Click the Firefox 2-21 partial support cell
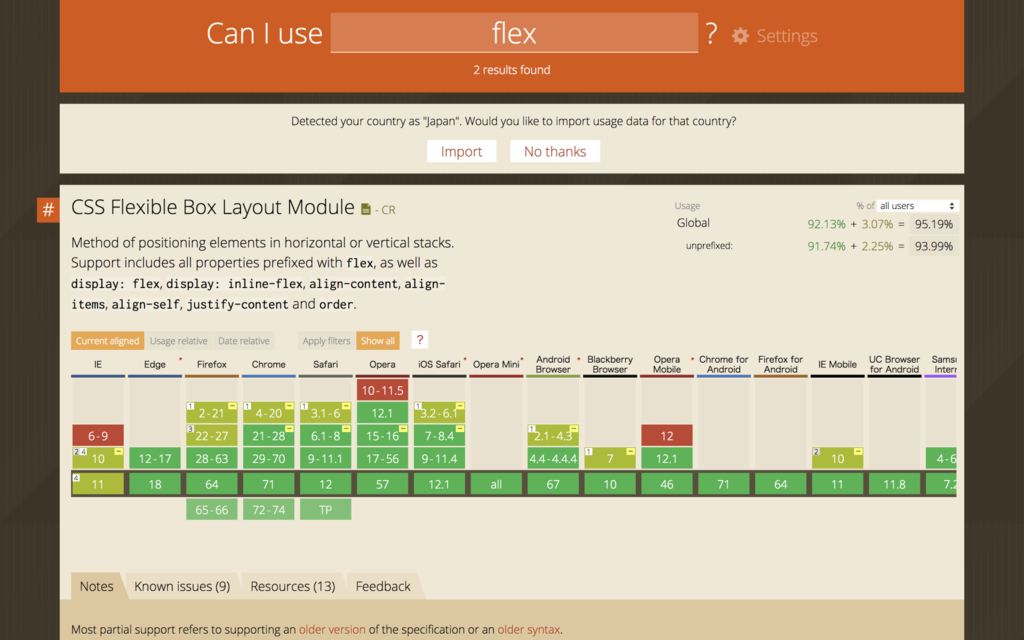 [x=212, y=413]
